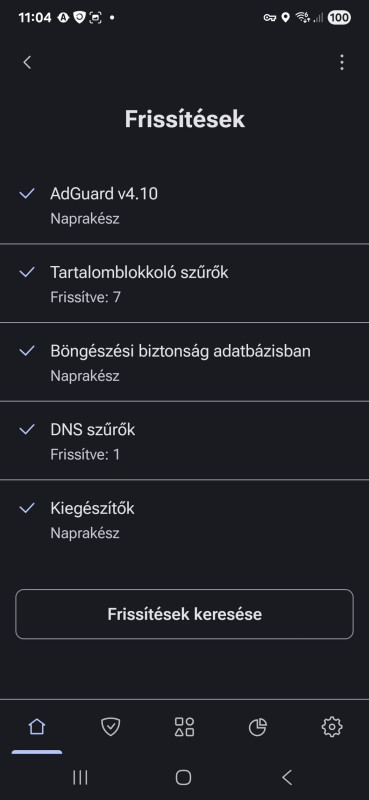Select the DNS szűrők row

[184, 441]
